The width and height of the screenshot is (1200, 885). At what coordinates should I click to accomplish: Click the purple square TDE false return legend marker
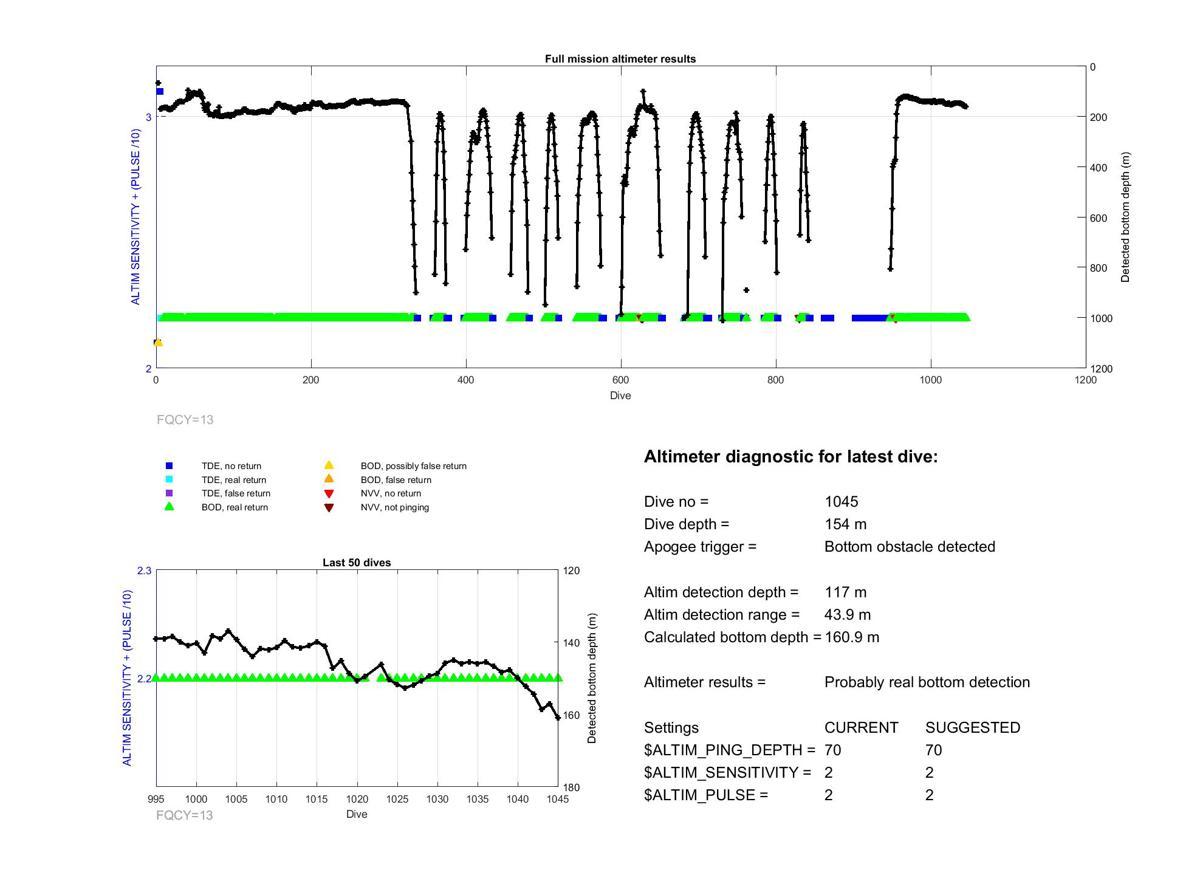pyautogui.click(x=169, y=493)
